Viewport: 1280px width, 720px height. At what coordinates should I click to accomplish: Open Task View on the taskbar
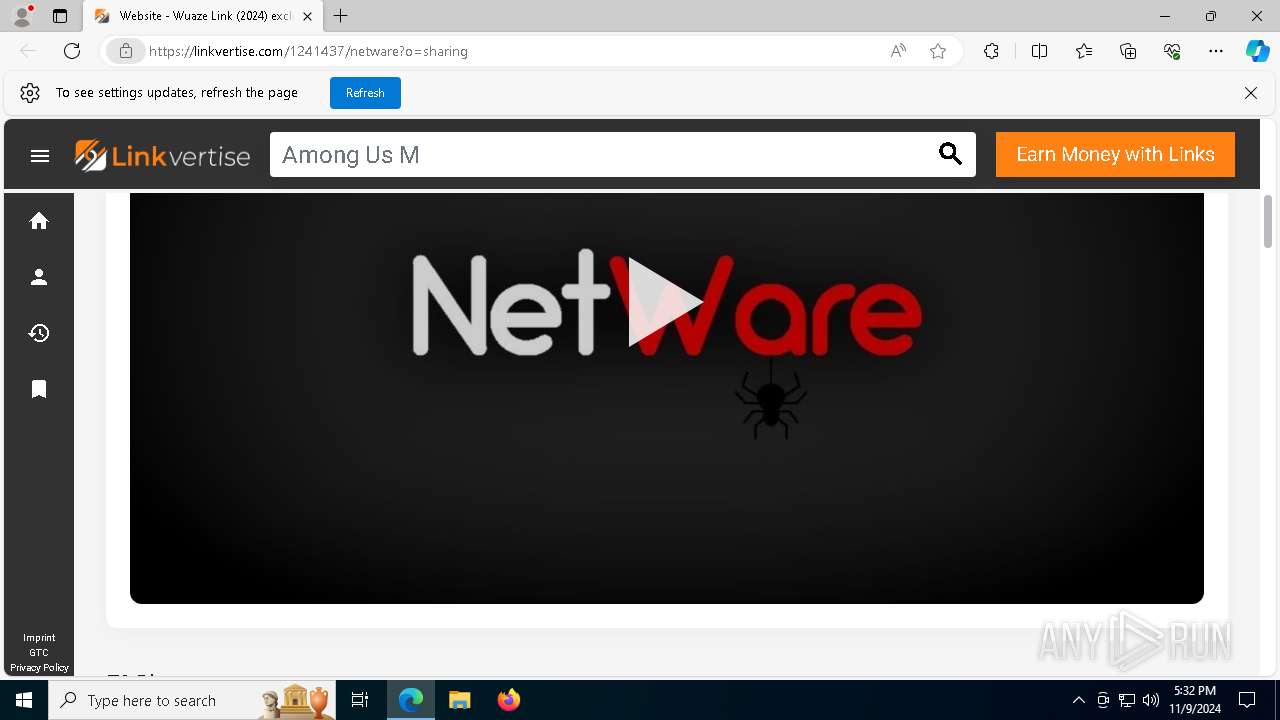[361, 700]
